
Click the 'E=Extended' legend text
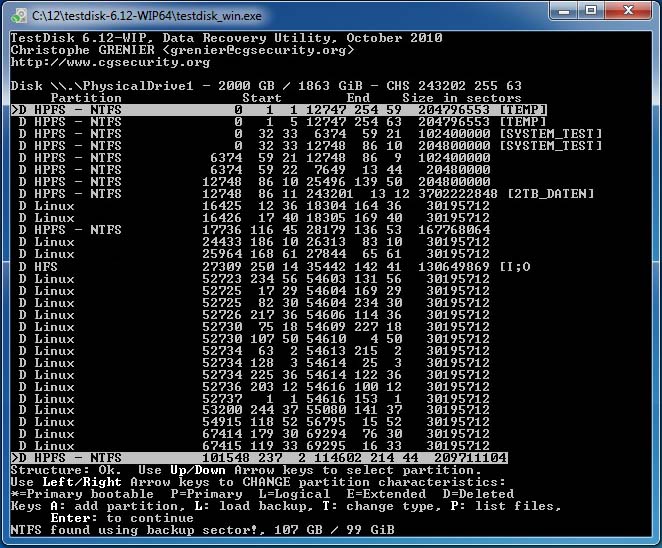pyautogui.click(x=386, y=494)
